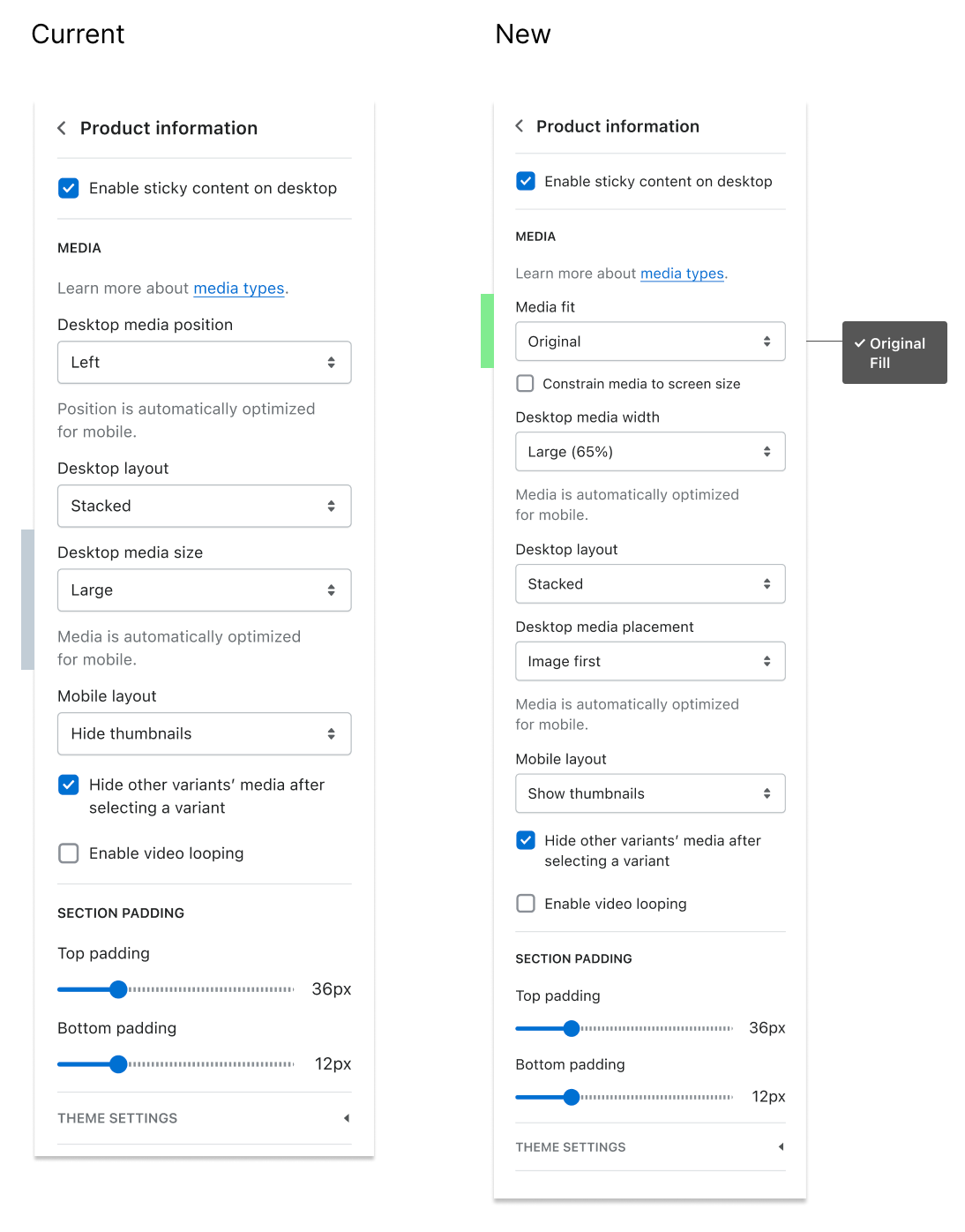Click the back chevron in the New panel
965x1232 pixels.
click(x=520, y=126)
